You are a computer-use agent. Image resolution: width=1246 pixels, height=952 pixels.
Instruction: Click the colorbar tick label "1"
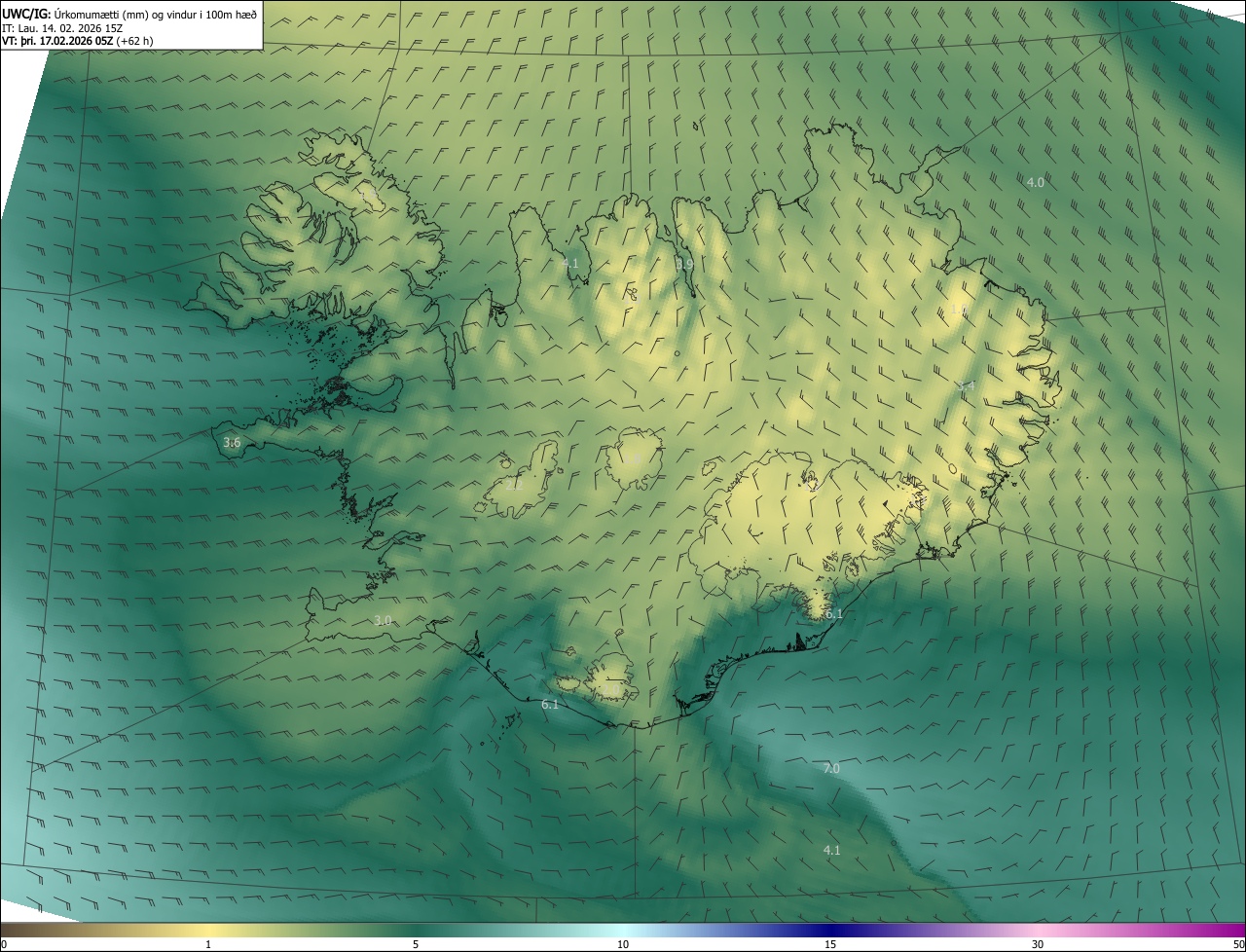point(208,944)
